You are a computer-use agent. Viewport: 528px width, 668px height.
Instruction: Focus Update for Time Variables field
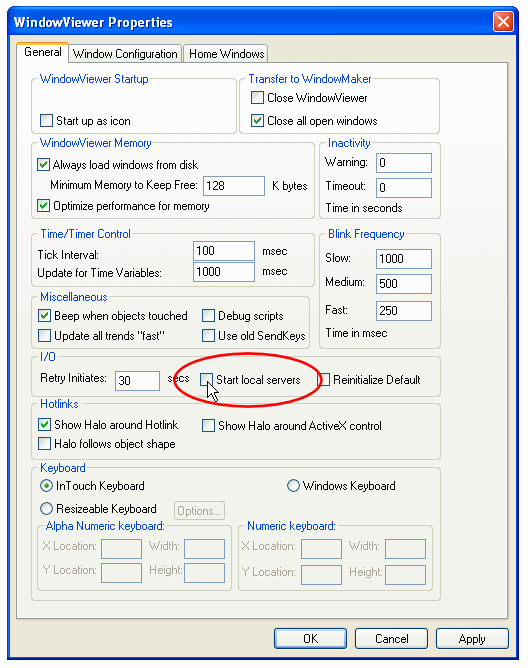coord(224,272)
